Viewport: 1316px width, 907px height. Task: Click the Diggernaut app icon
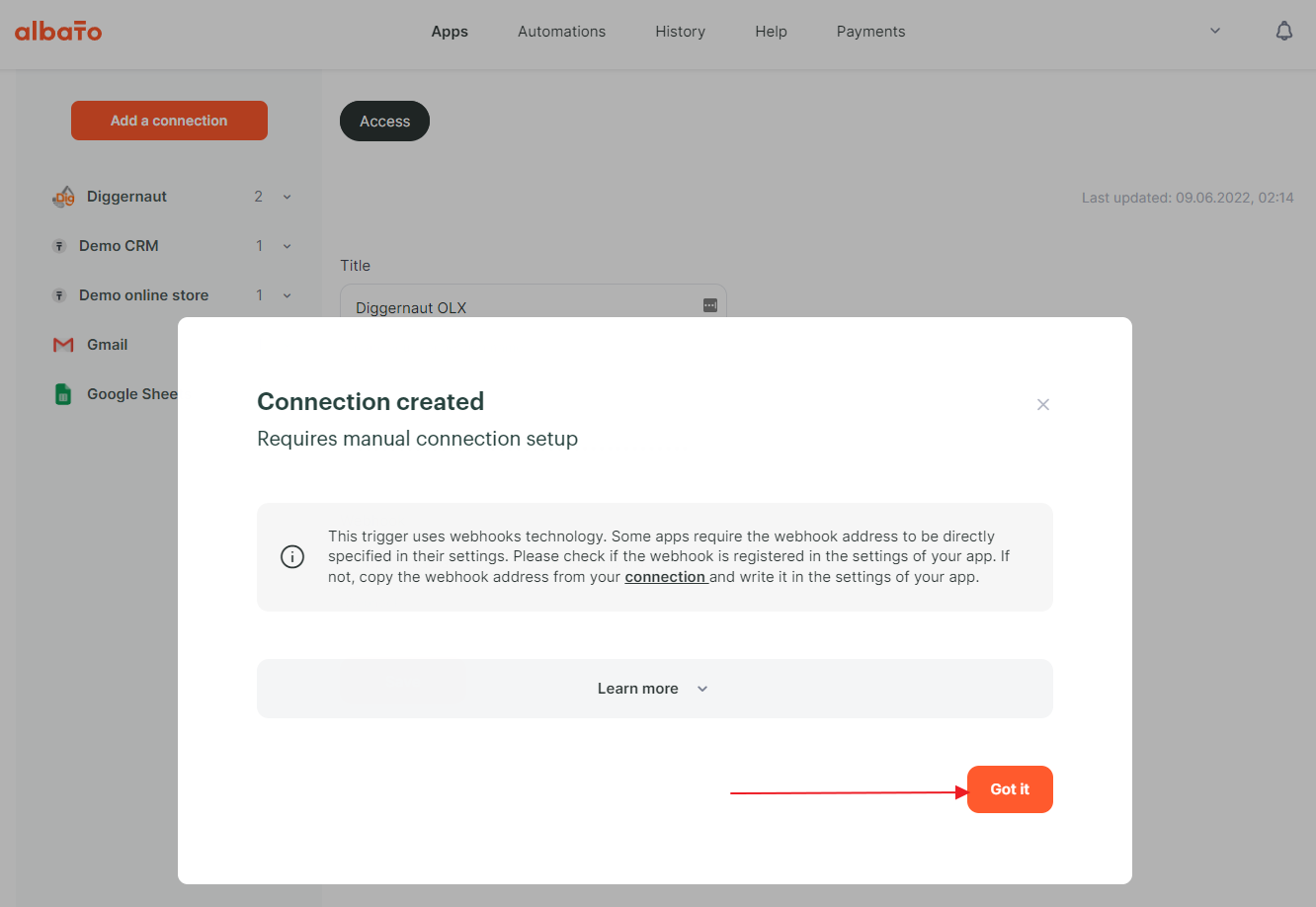click(63, 197)
